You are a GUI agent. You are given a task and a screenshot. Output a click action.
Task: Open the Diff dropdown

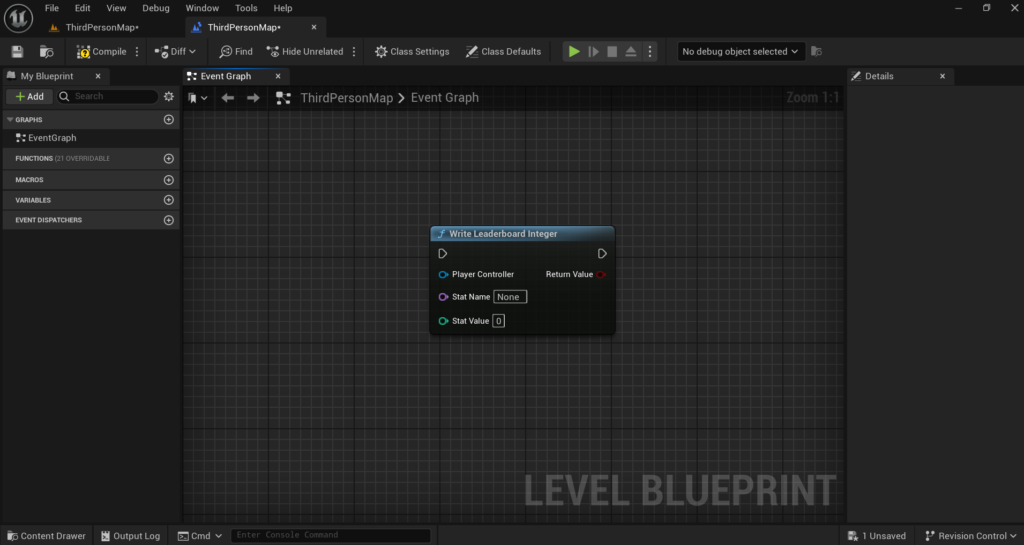coord(174,52)
